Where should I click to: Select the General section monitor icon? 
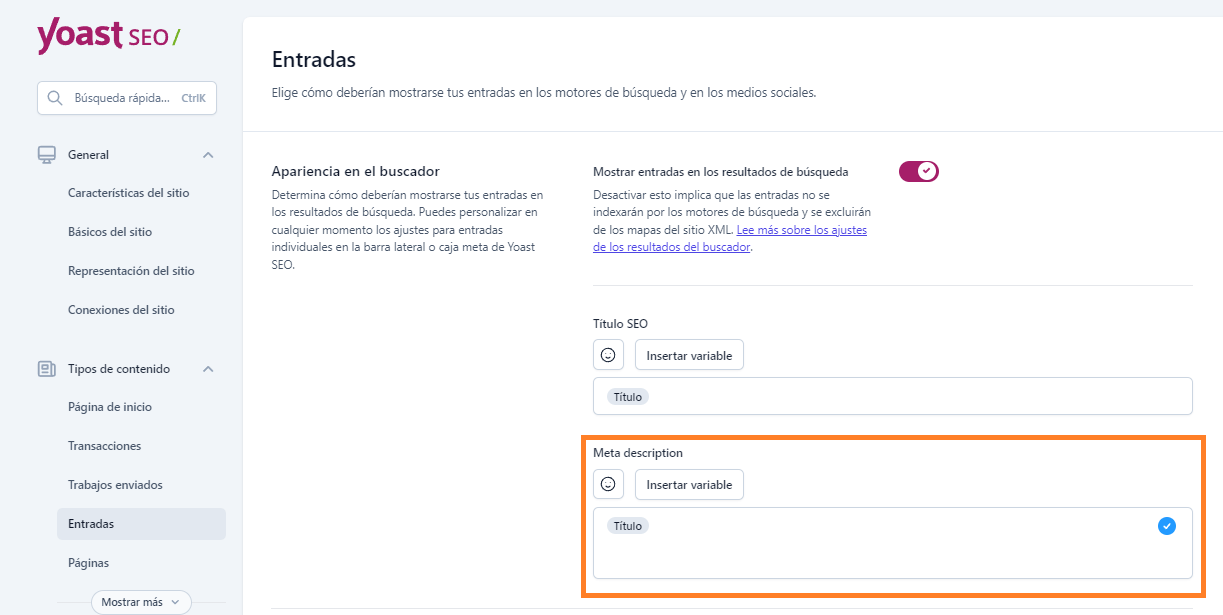click(45, 154)
